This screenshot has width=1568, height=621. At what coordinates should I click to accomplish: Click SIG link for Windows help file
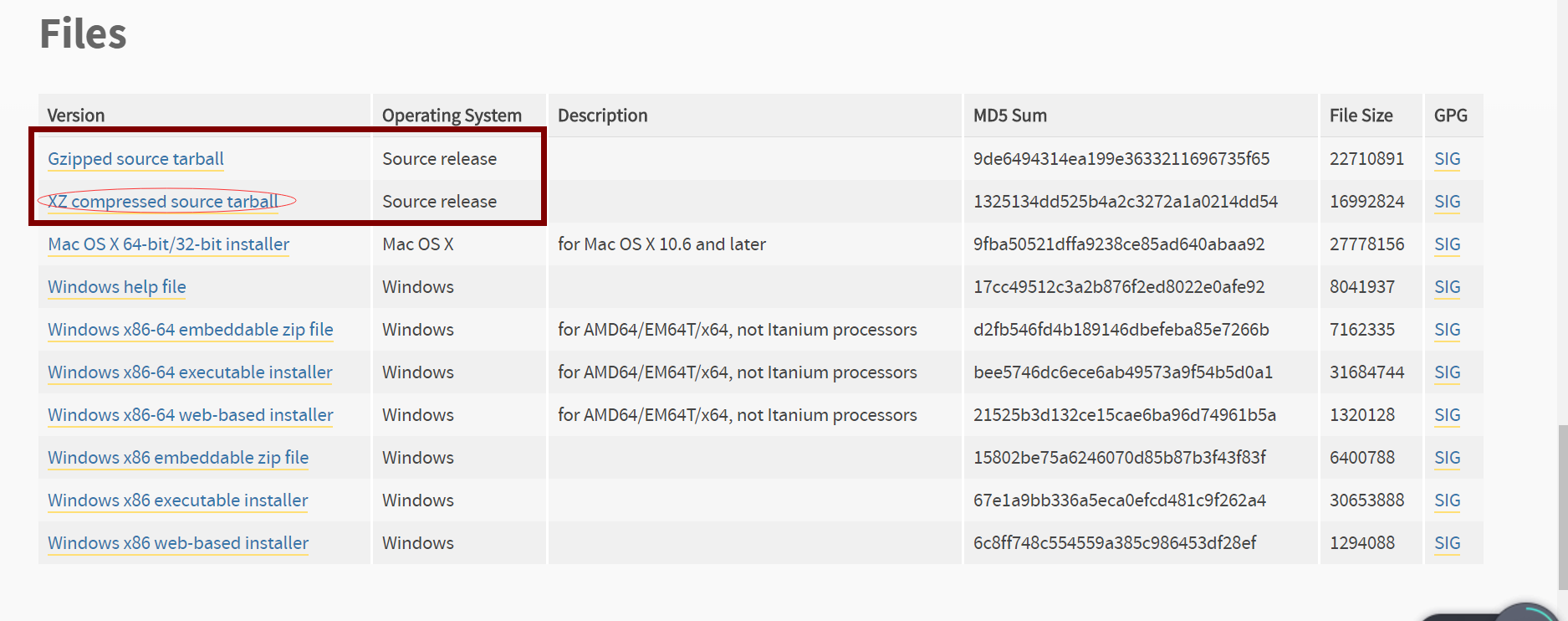[1447, 287]
